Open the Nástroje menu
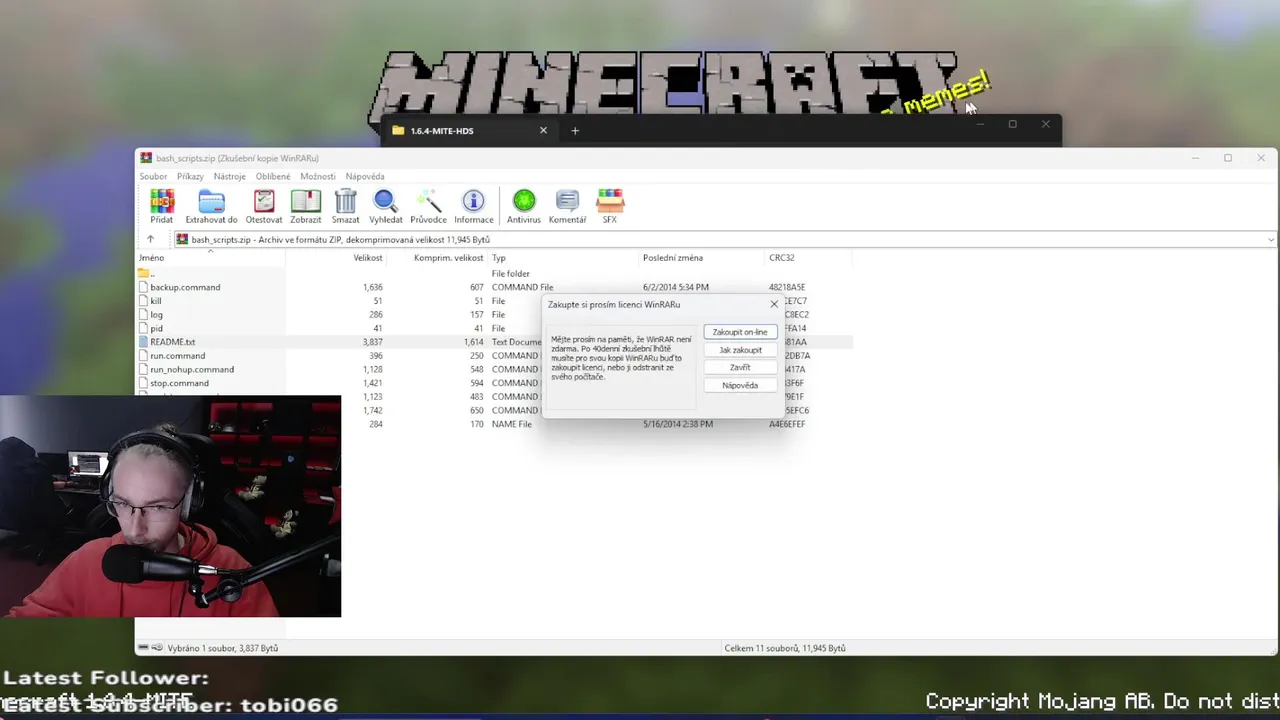This screenshot has height=720, width=1280. pyautogui.click(x=229, y=176)
